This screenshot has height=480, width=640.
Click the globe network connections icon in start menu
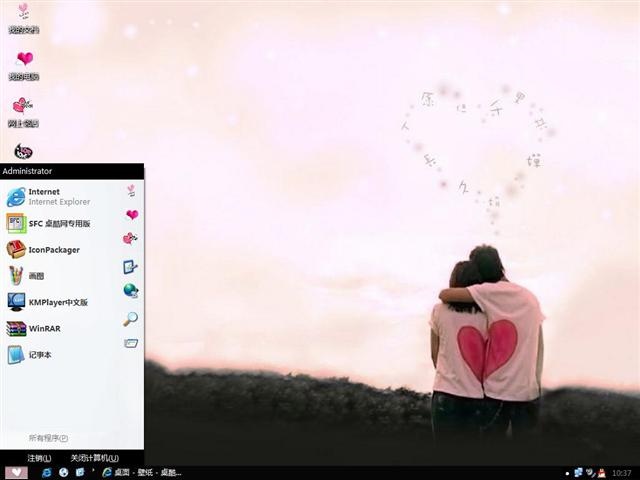tap(131, 291)
